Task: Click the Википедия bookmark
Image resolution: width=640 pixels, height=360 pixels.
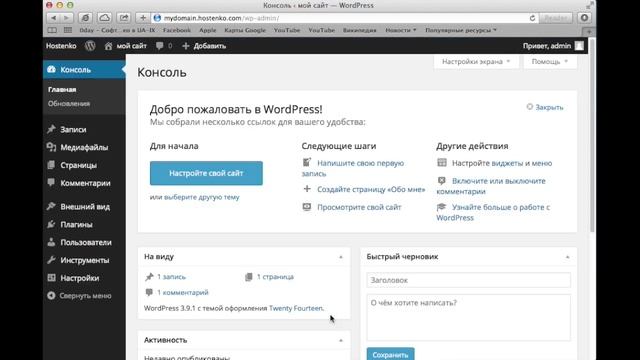Action: [360, 30]
